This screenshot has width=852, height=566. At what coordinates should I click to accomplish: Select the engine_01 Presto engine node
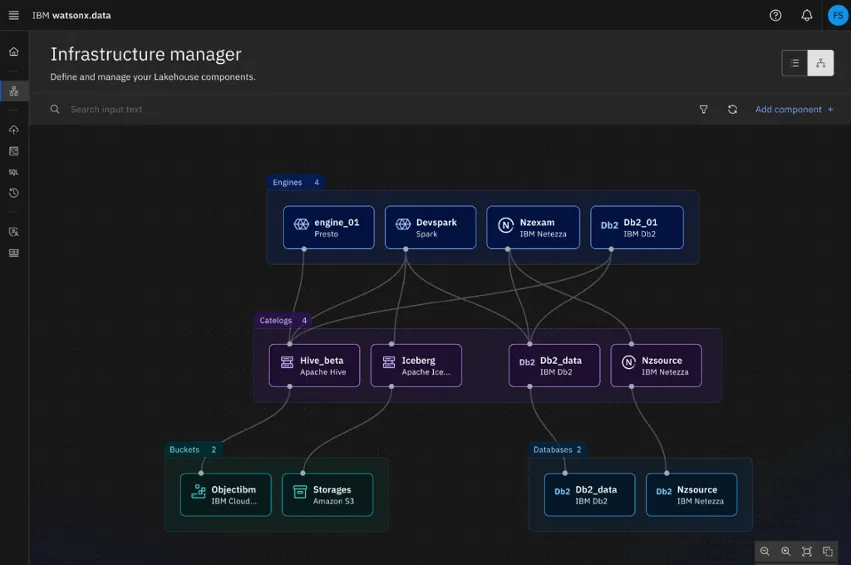point(329,227)
